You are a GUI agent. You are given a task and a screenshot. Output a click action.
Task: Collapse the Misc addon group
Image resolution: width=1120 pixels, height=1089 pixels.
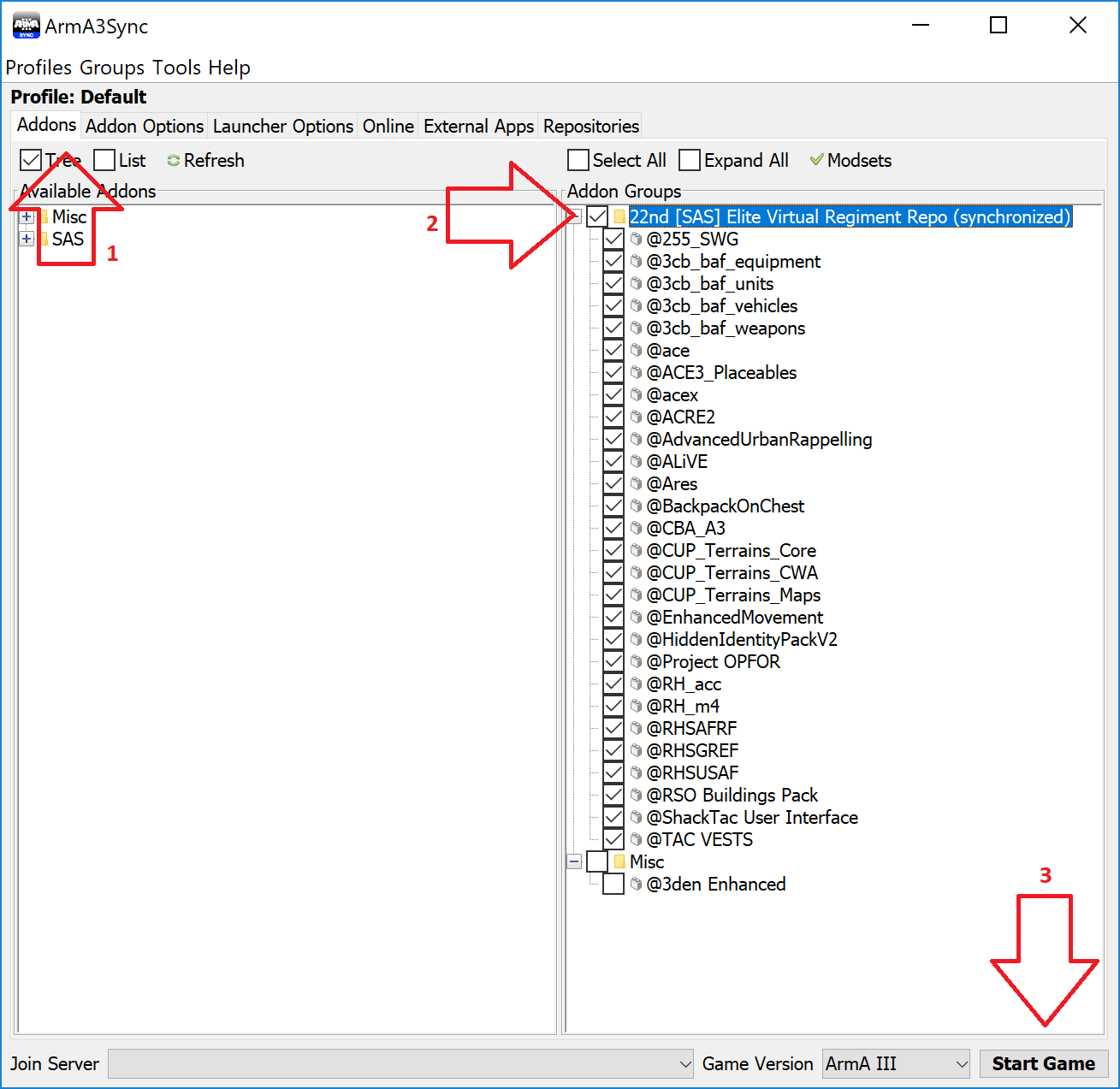click(x=574, y=861)
